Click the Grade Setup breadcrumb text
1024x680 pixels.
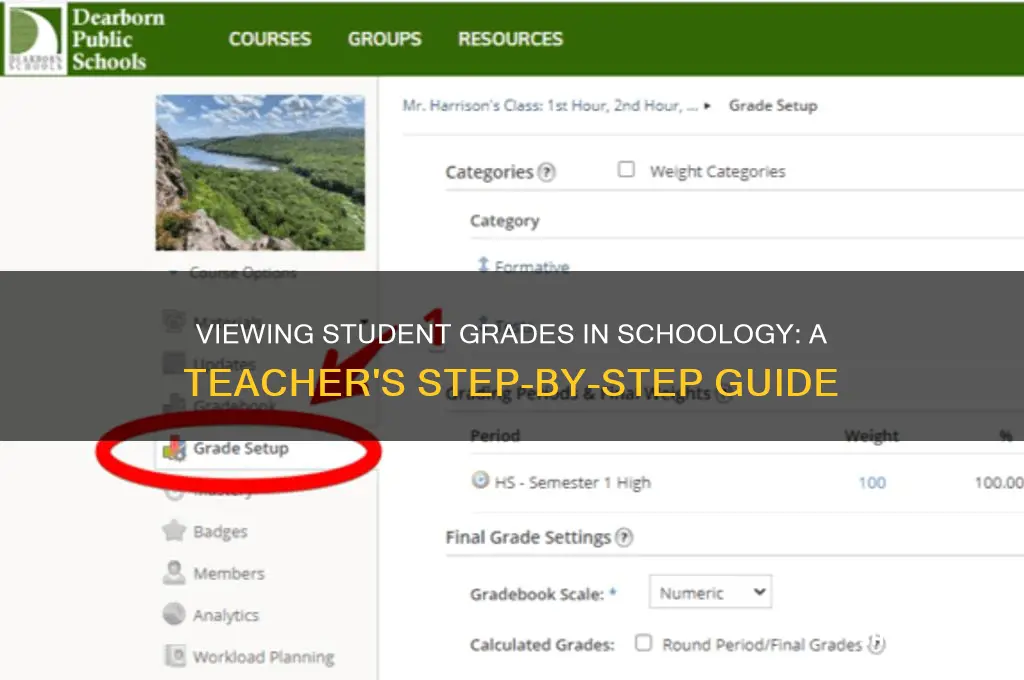click(x=773, y=106)
